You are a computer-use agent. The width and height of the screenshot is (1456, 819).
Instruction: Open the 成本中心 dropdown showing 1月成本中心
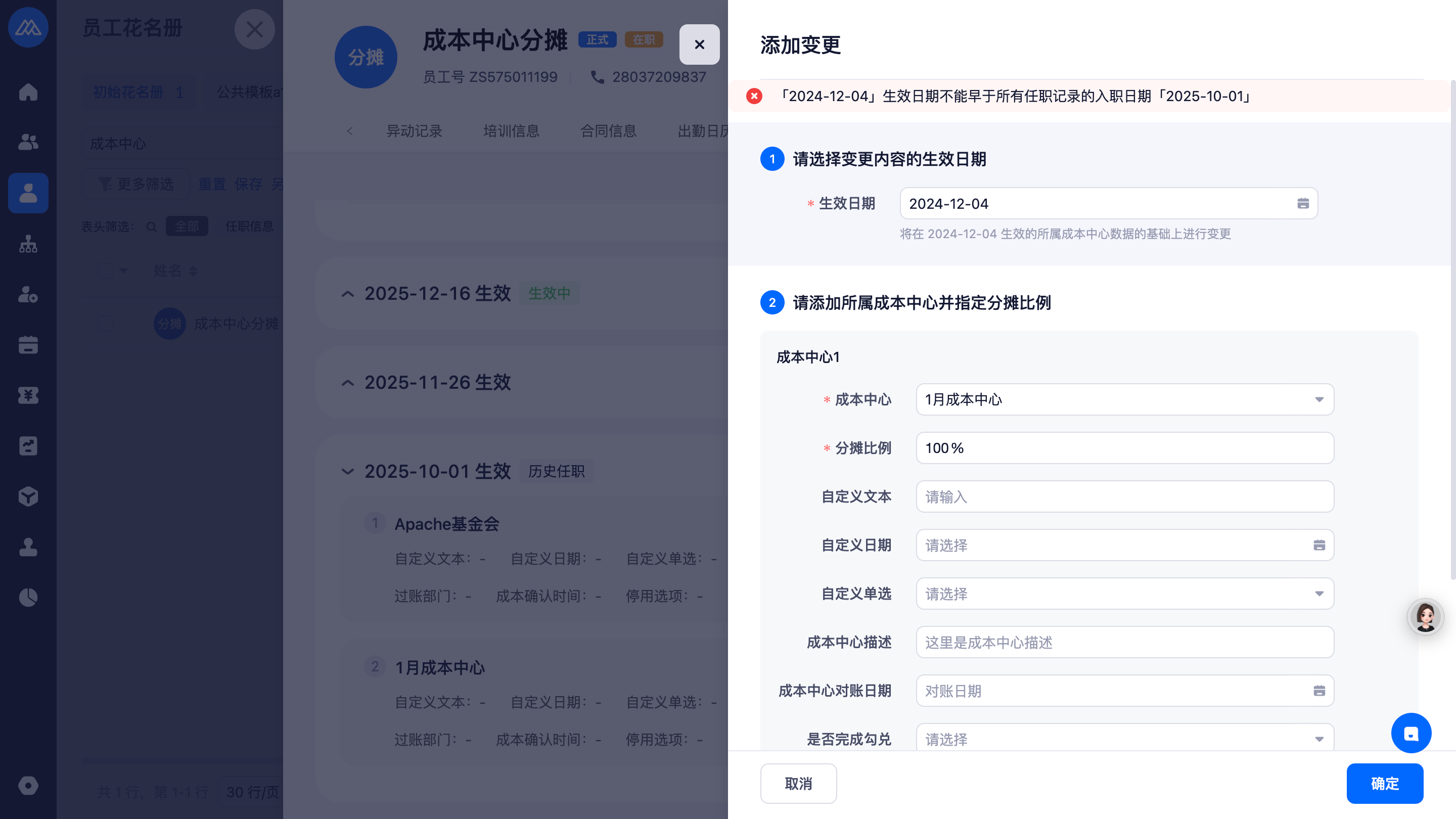point(1124,399)
